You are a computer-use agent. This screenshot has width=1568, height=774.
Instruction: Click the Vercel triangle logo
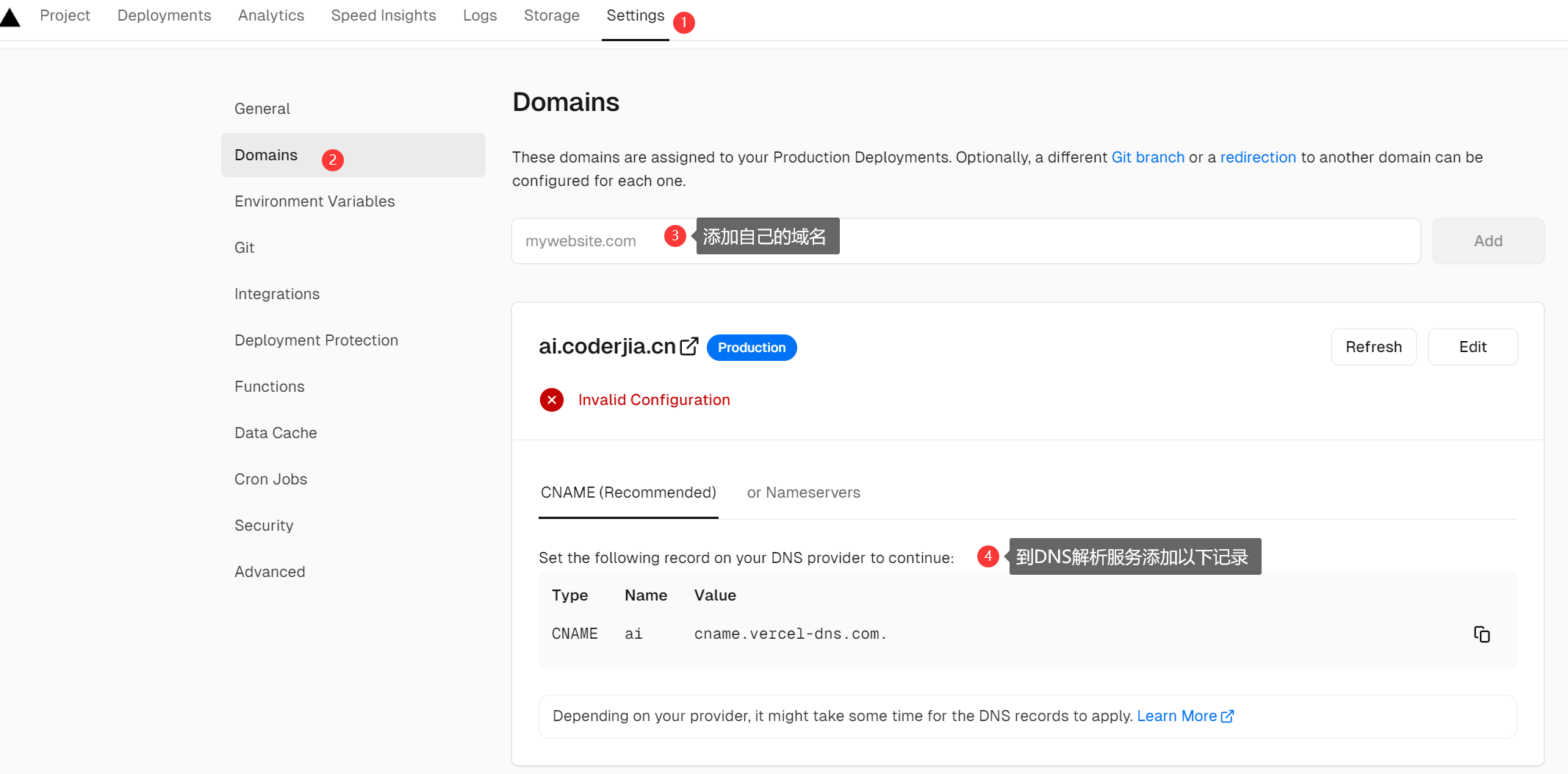(x=10, y=16)
